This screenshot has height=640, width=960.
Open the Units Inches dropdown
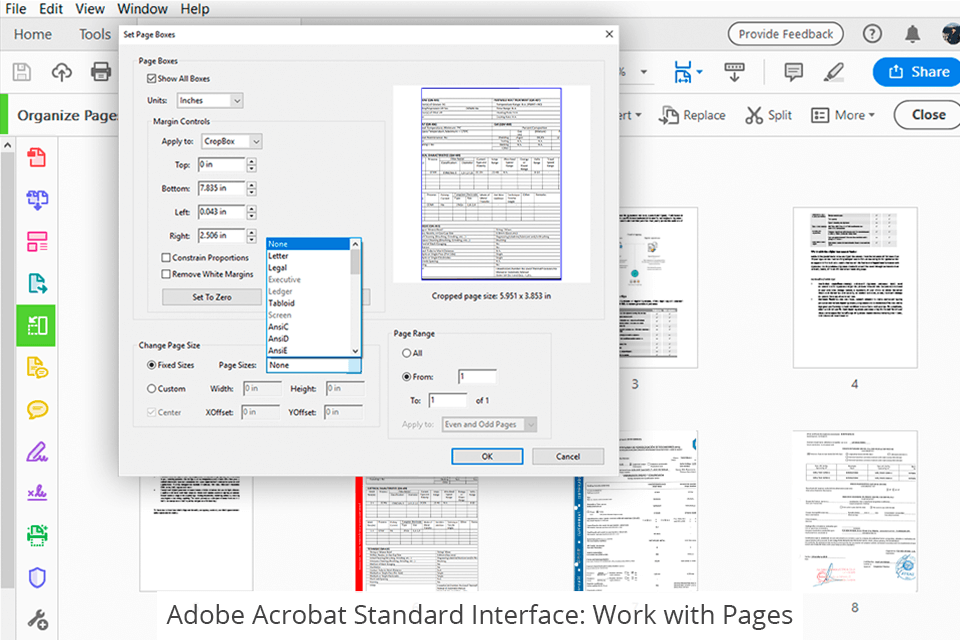[x=210, y=100]
